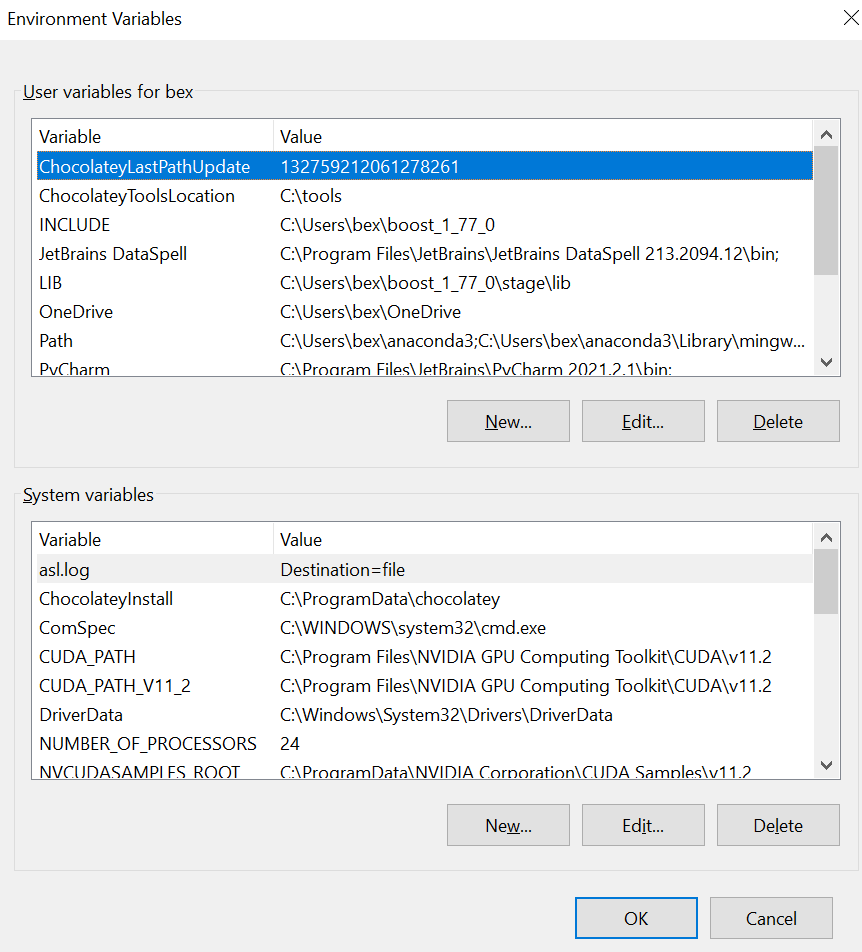Click the up scroll arrow of System variables list

[827, 536]
